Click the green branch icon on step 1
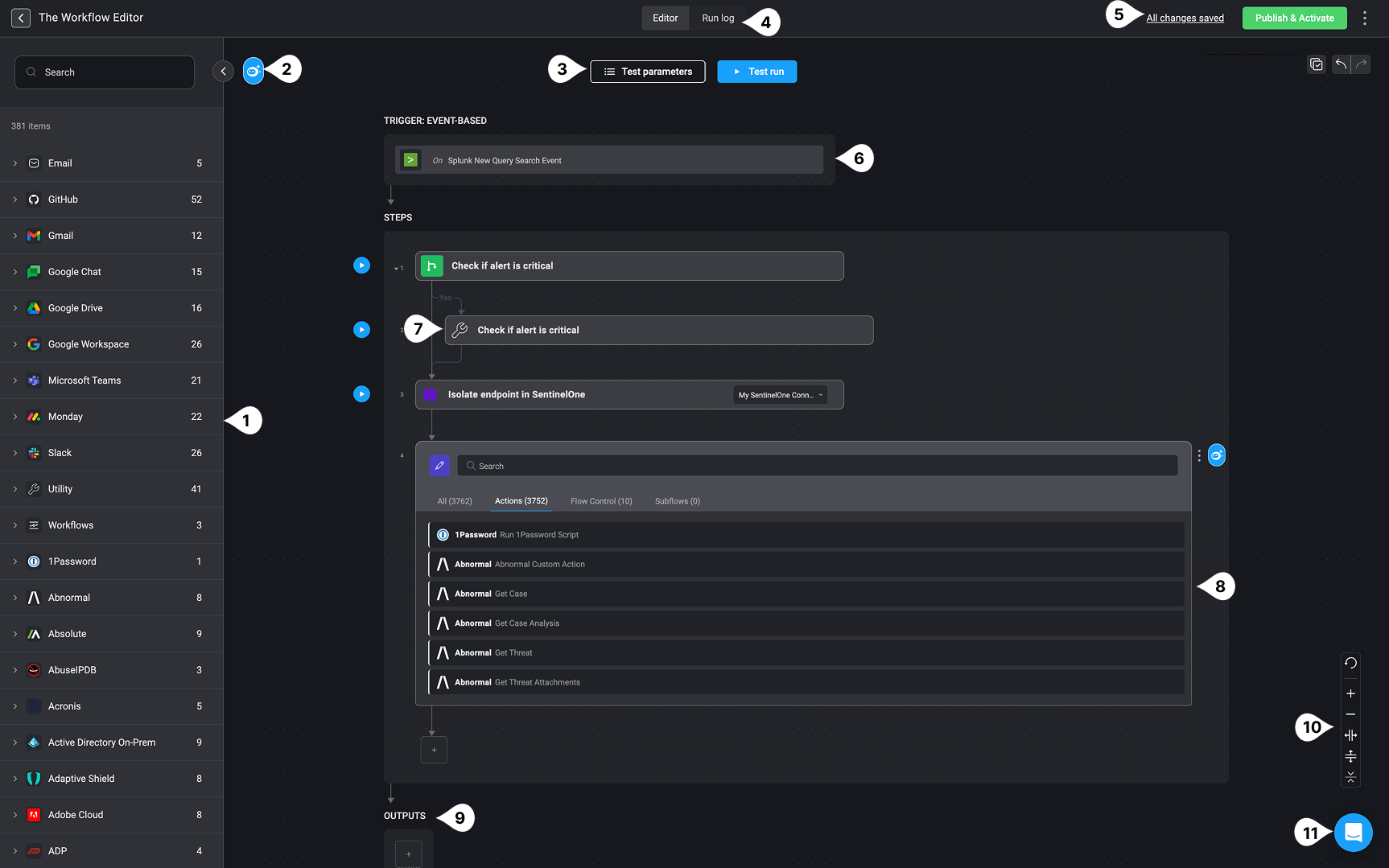Image resolution: width=1389 pixels, height=868 pixels. [x=432, y=265]
